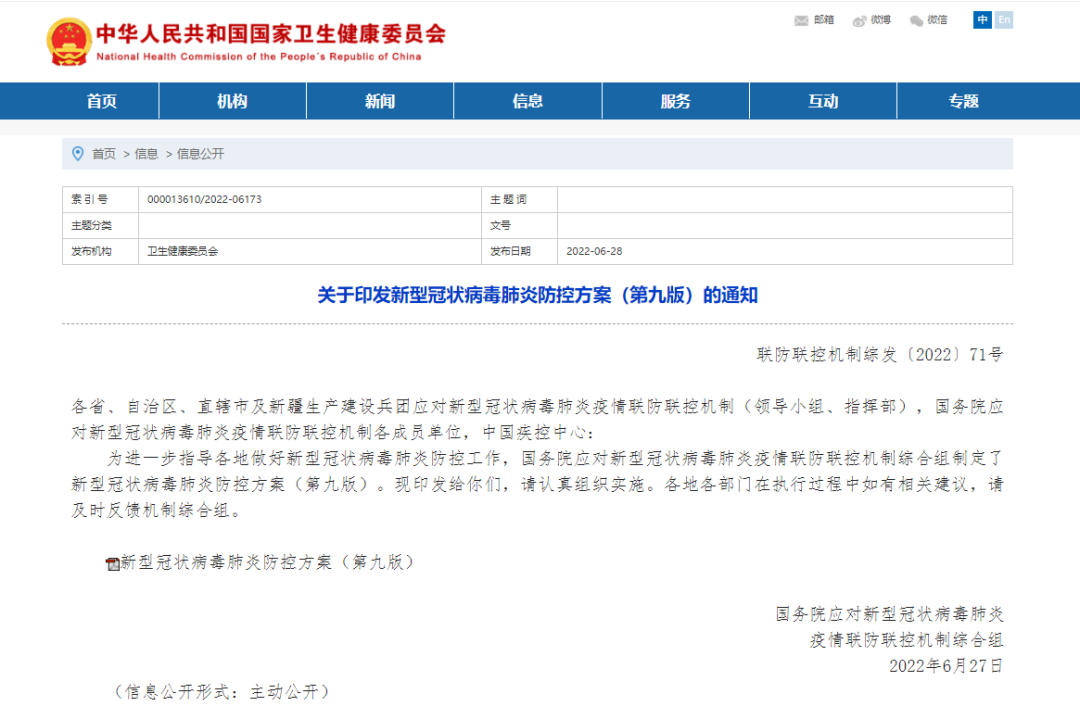Select the 机构 organization tab
Screen dimensions: 1080x719
pos(232,100)
